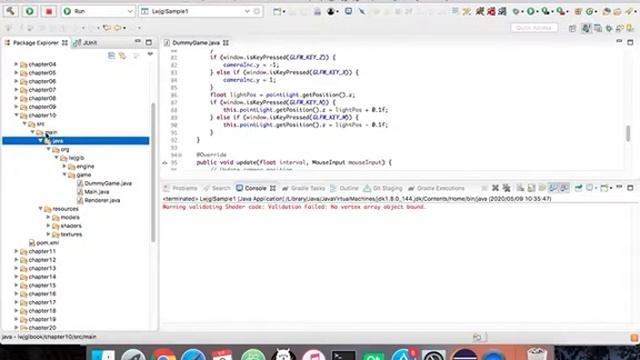This screenshot has width=640, height=360.
Task: Click the green Run As toolbar icon
Action: tap(531, 11)
